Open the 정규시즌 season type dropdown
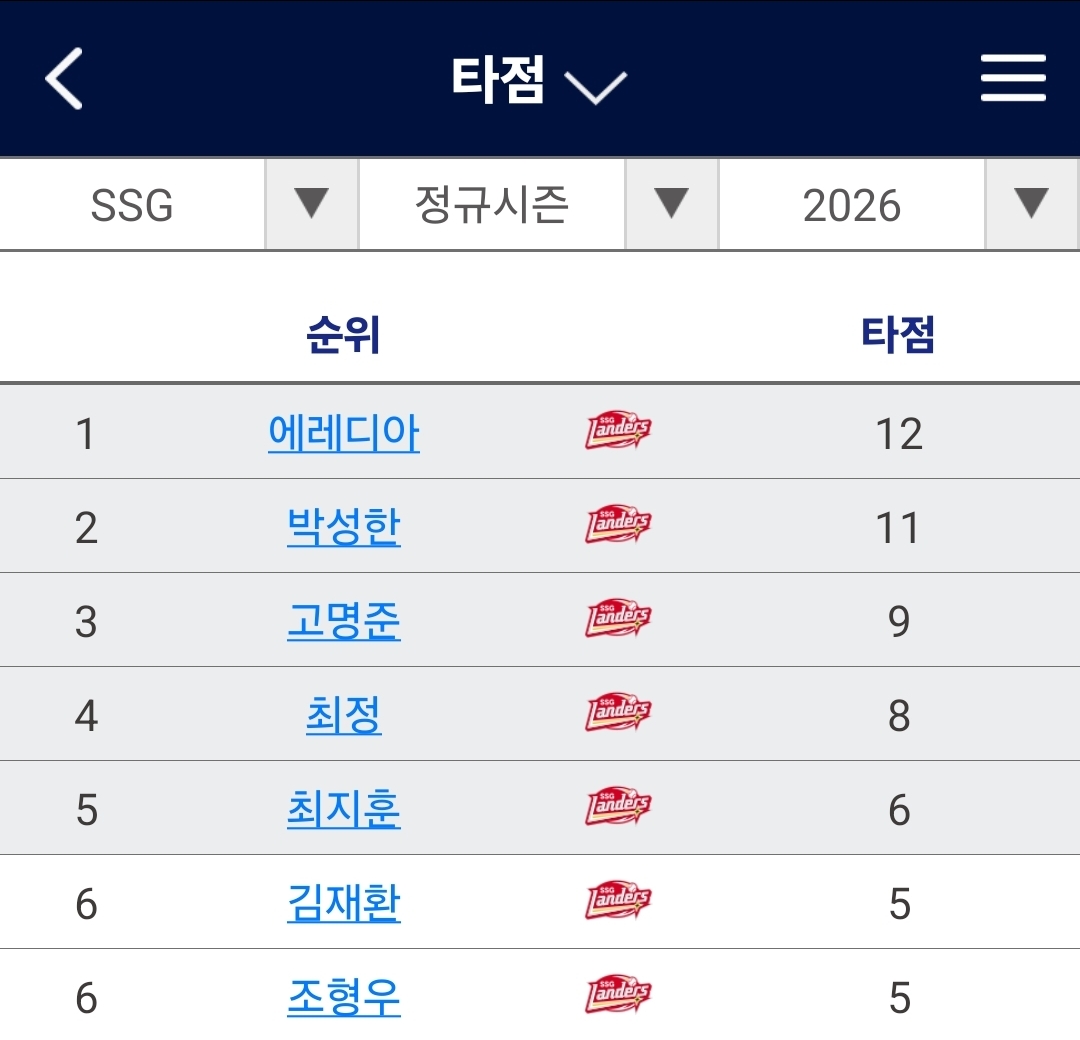 538,205
